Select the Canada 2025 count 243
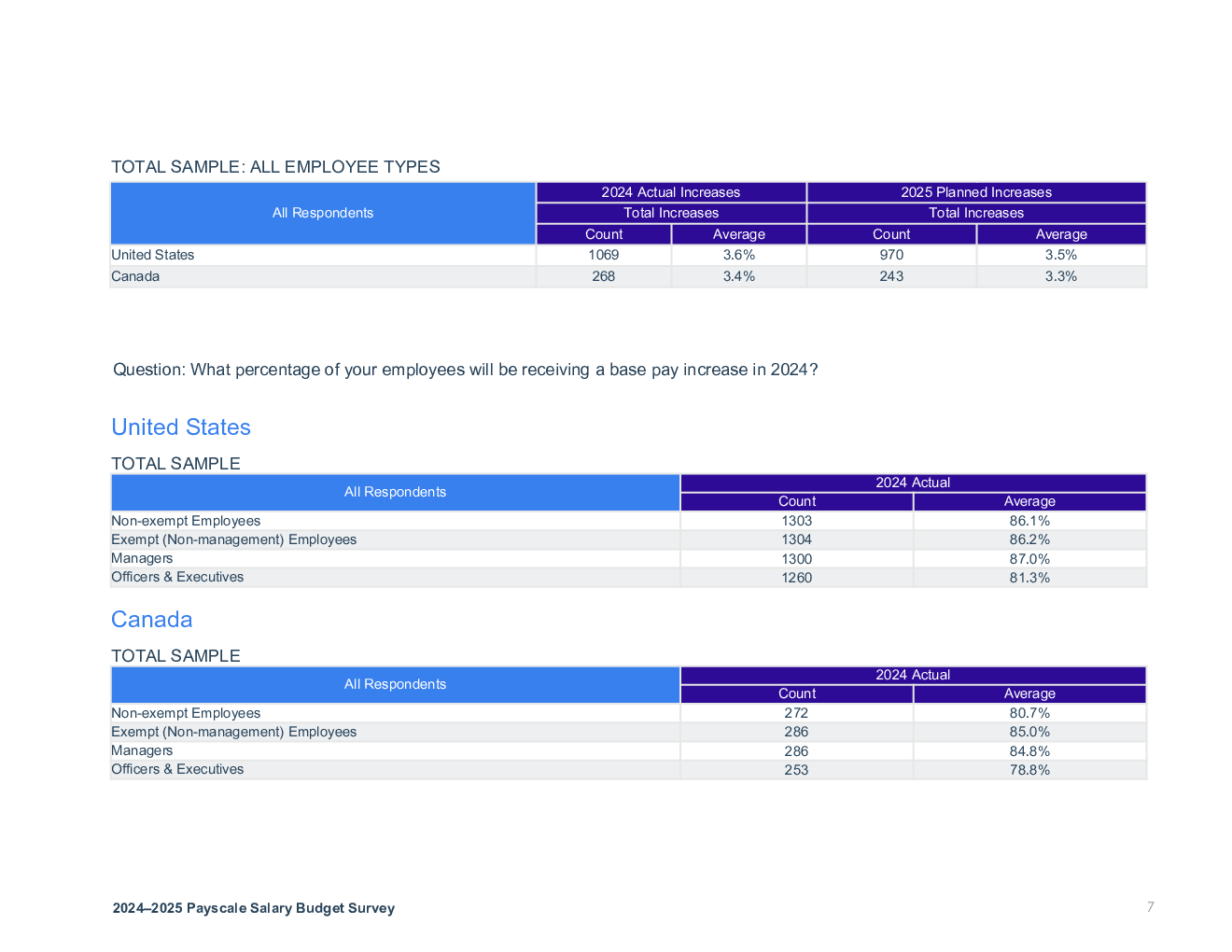Image resolution: width=1232 pixels, height=952 pixels. (x=891, y=276)
